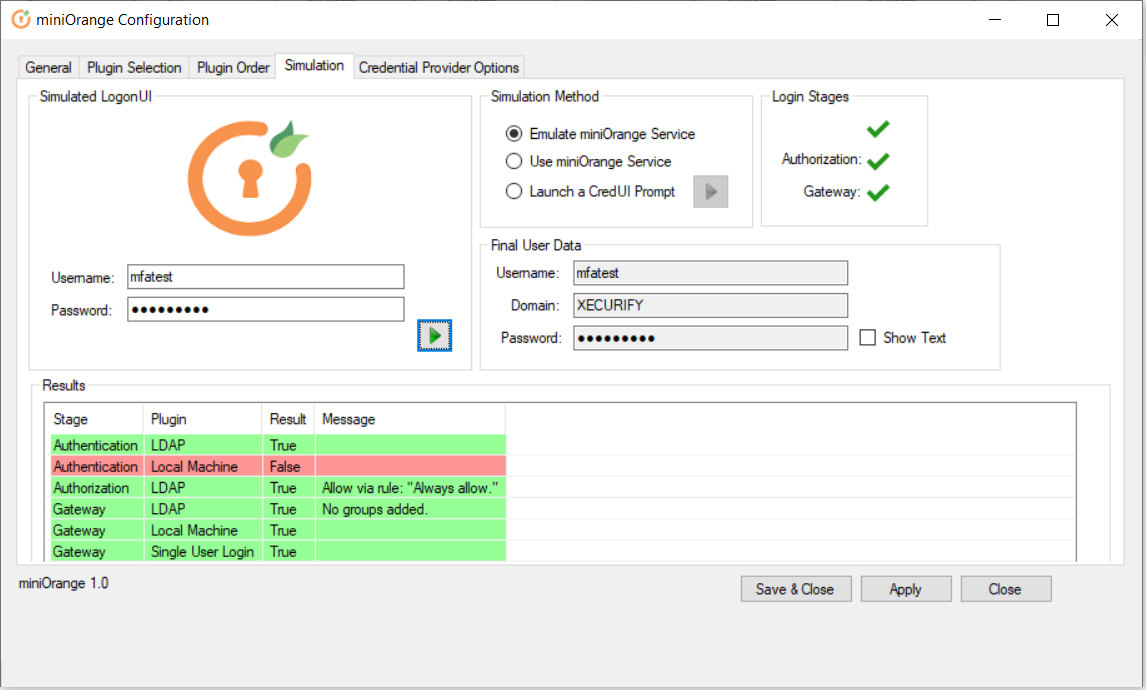1146x690 pixels.
Task: Click the Message column header
Action: (410, 420)
